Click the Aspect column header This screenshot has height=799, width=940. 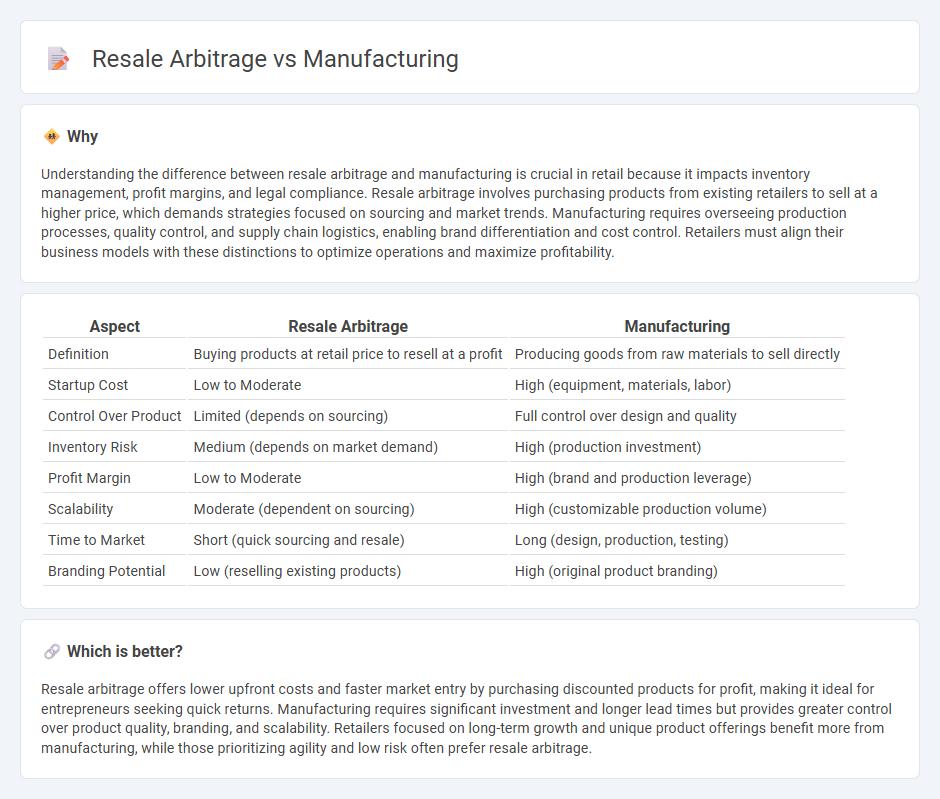click(115, 326)
